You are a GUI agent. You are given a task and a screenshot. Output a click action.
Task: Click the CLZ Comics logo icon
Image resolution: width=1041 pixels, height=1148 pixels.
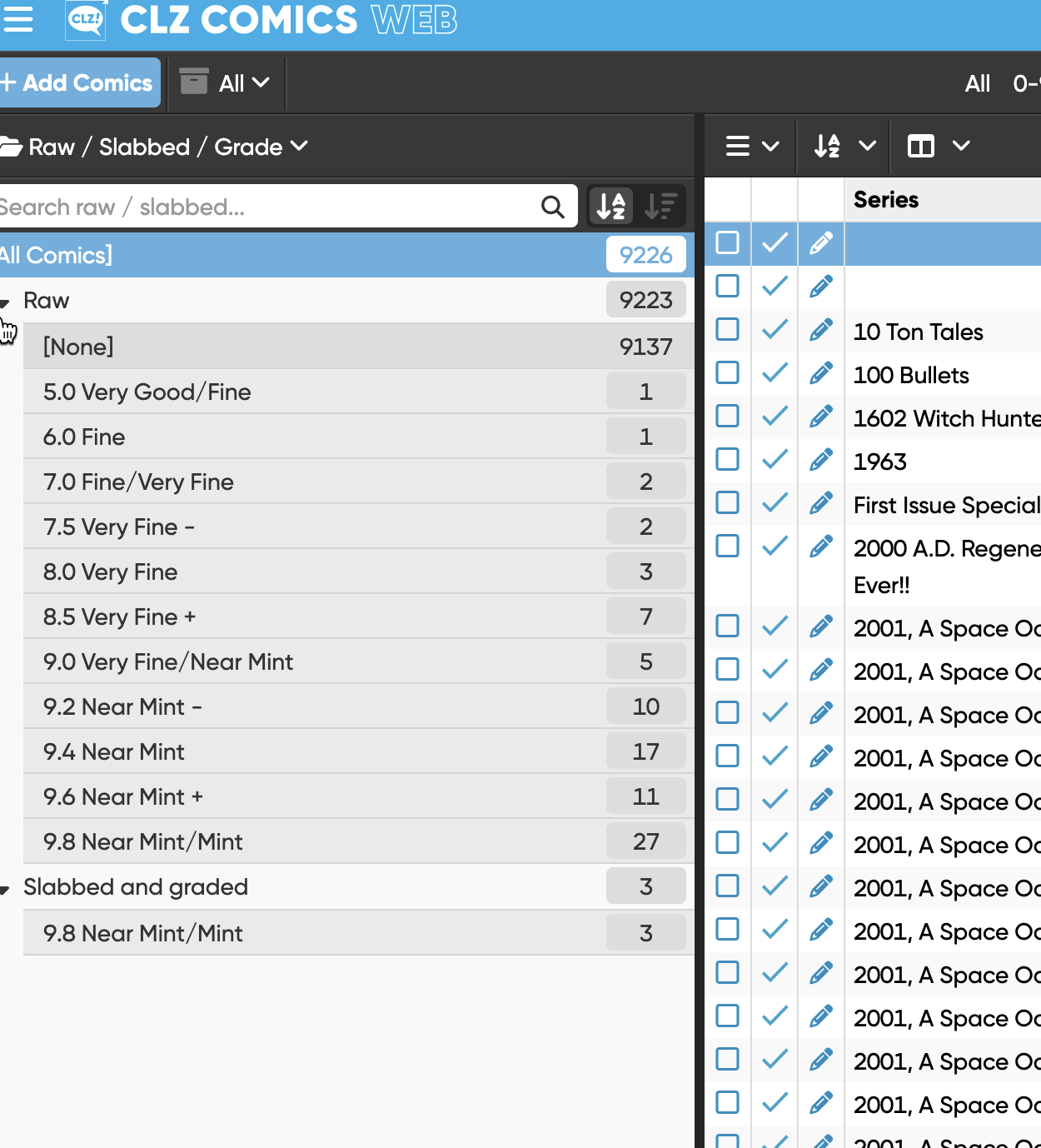pyautogui.click(x=86, y=20)
